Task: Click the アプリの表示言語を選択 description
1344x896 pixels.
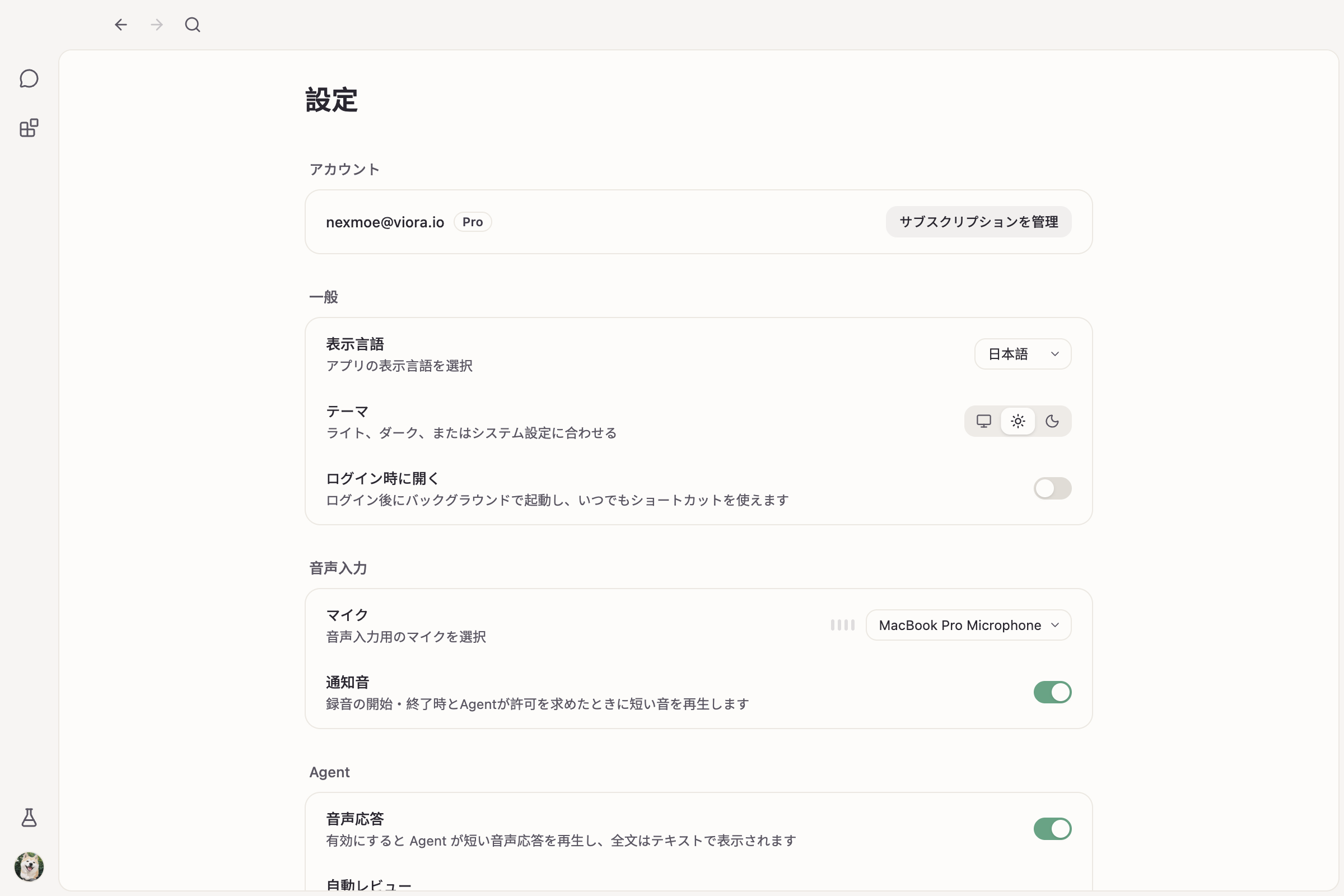Action: pyautogui.click(x=399, y=366)
